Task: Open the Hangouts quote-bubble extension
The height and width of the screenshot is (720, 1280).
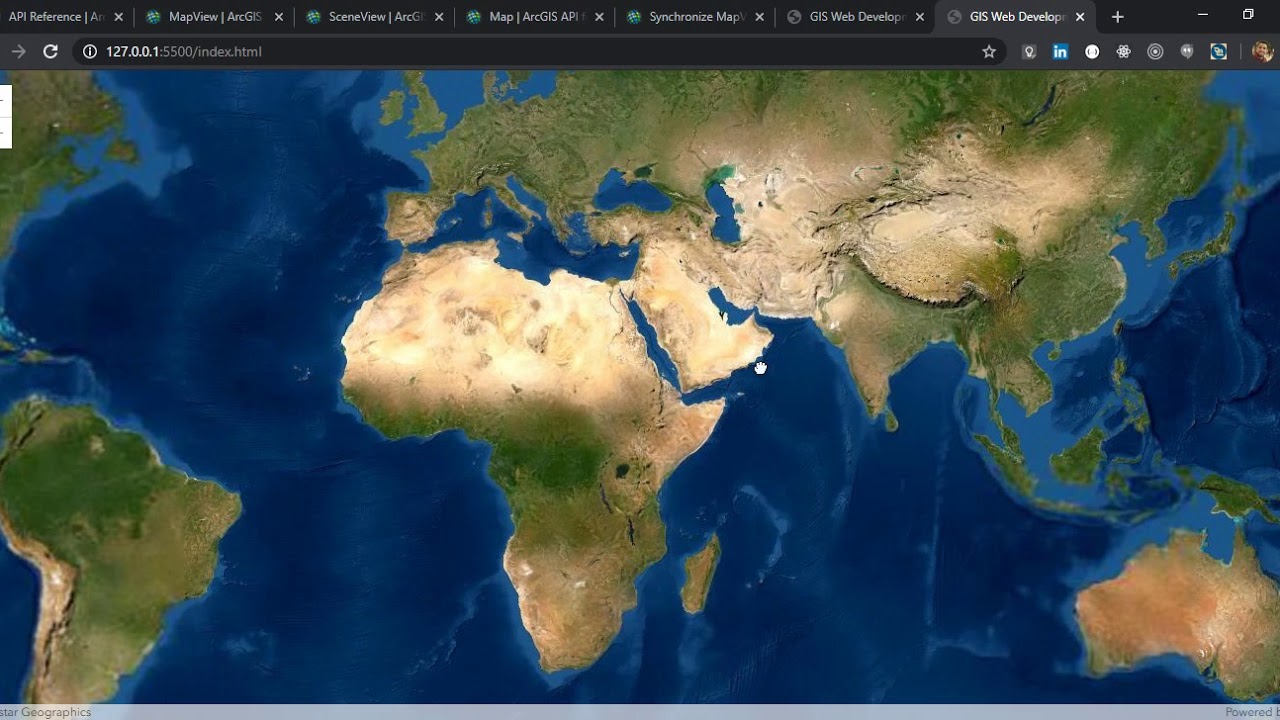Action: 1187,51
